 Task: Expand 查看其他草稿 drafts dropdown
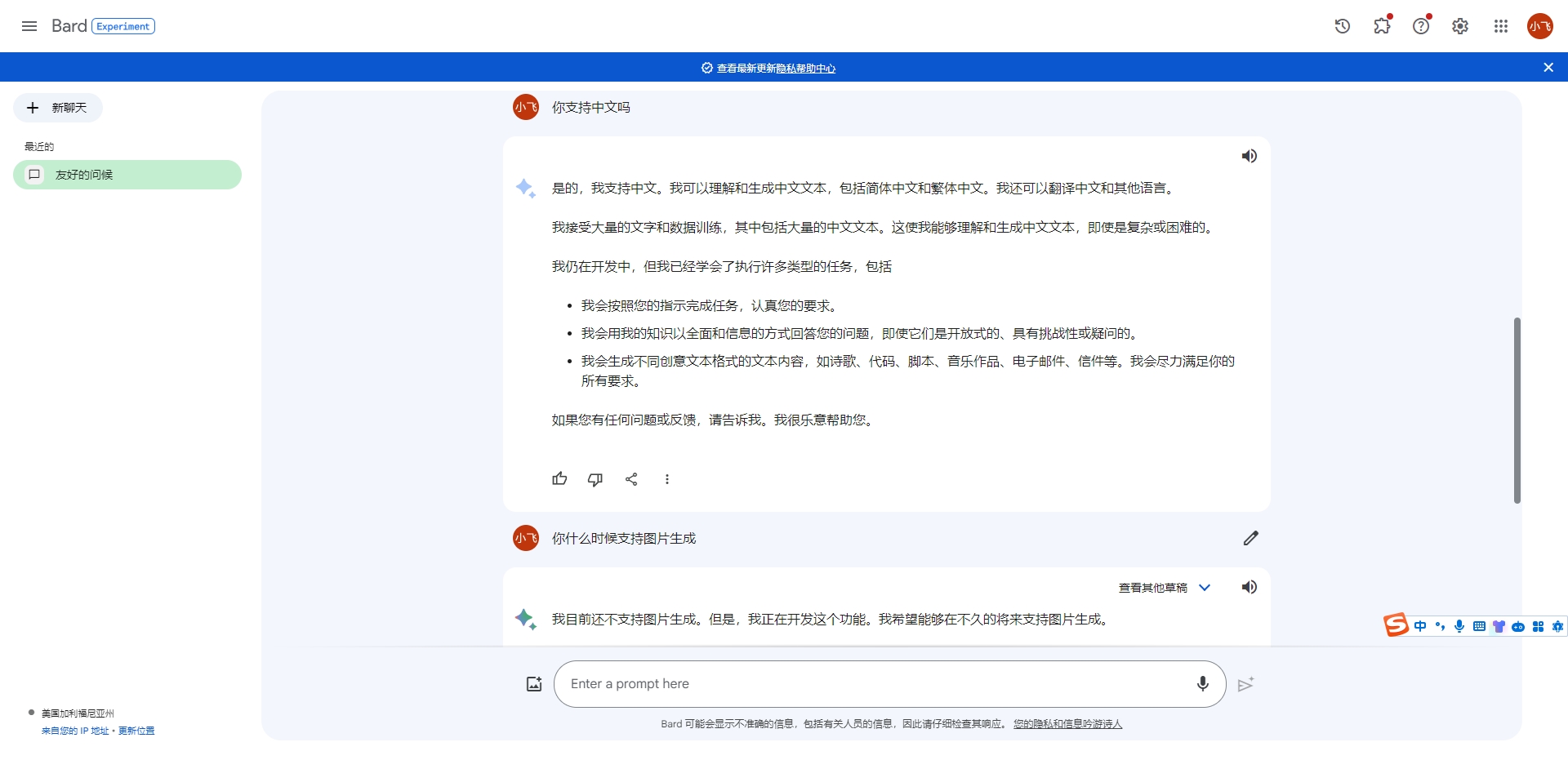click(1165, 588)
